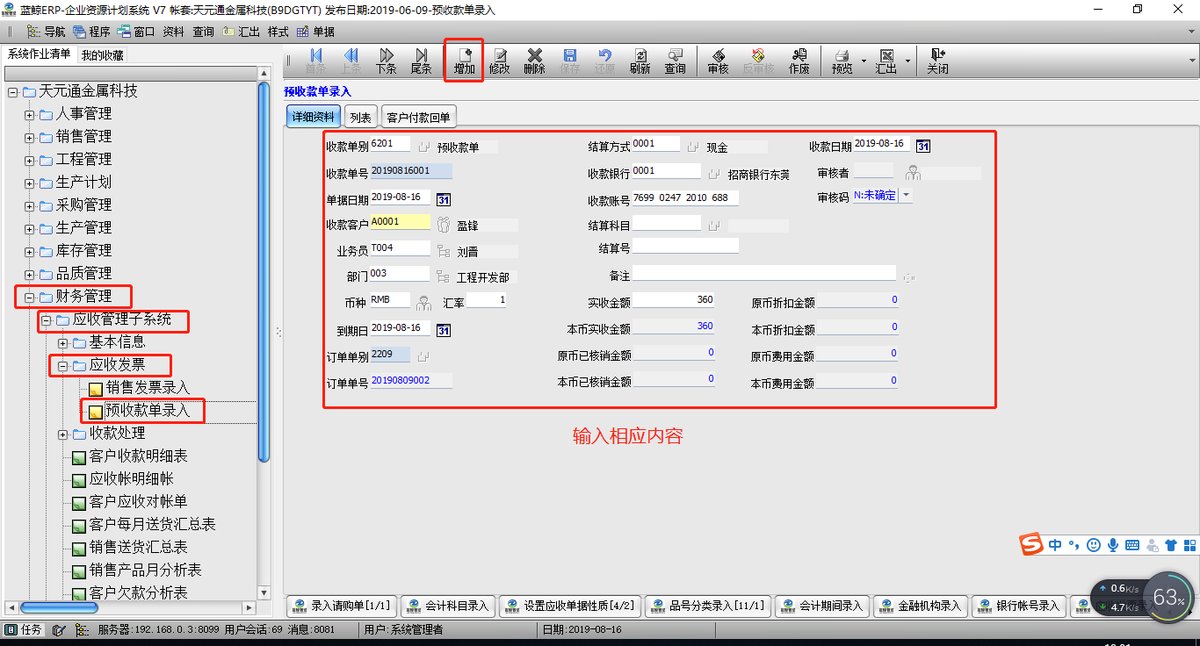
Task: Click the sidebar horizontal scrollbar
Action: click(x=60, y=607)
